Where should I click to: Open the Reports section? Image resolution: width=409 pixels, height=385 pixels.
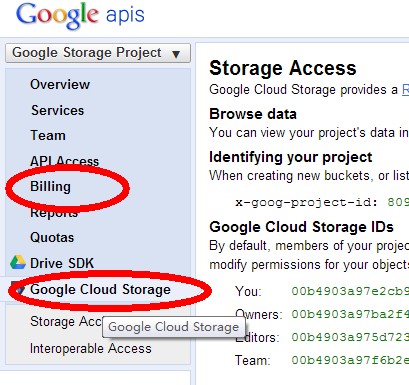click(54, 212)
